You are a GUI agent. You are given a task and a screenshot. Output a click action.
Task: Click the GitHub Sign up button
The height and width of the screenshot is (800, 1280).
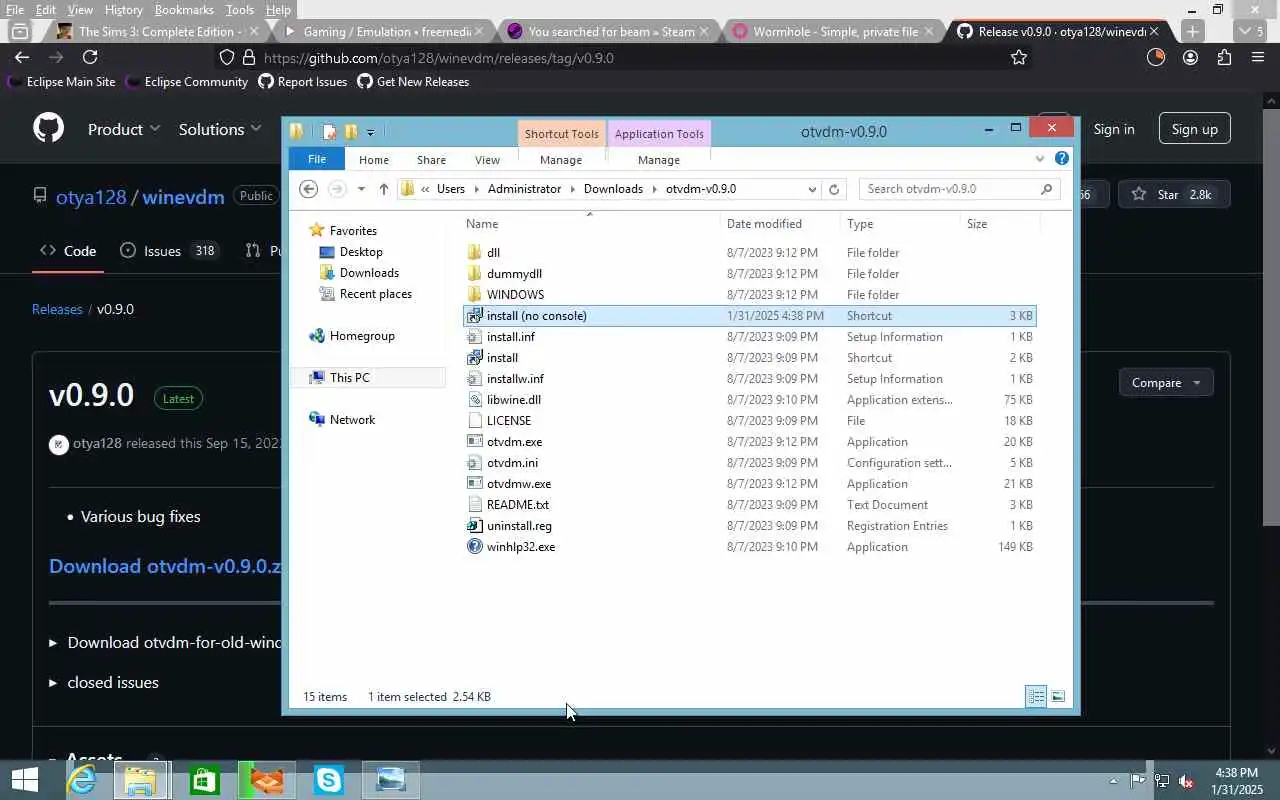pos(1194,129)
